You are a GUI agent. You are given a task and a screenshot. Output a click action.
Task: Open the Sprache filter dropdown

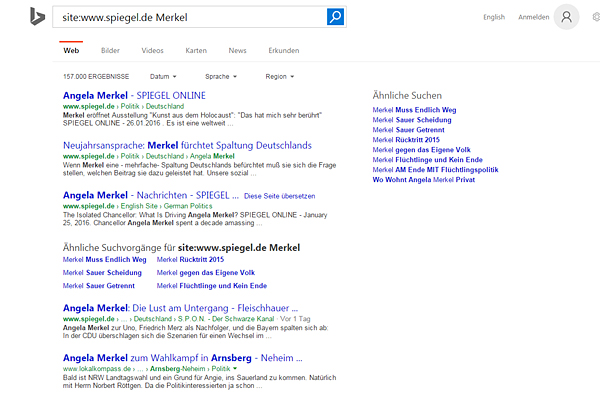click(x=221, y=76)
